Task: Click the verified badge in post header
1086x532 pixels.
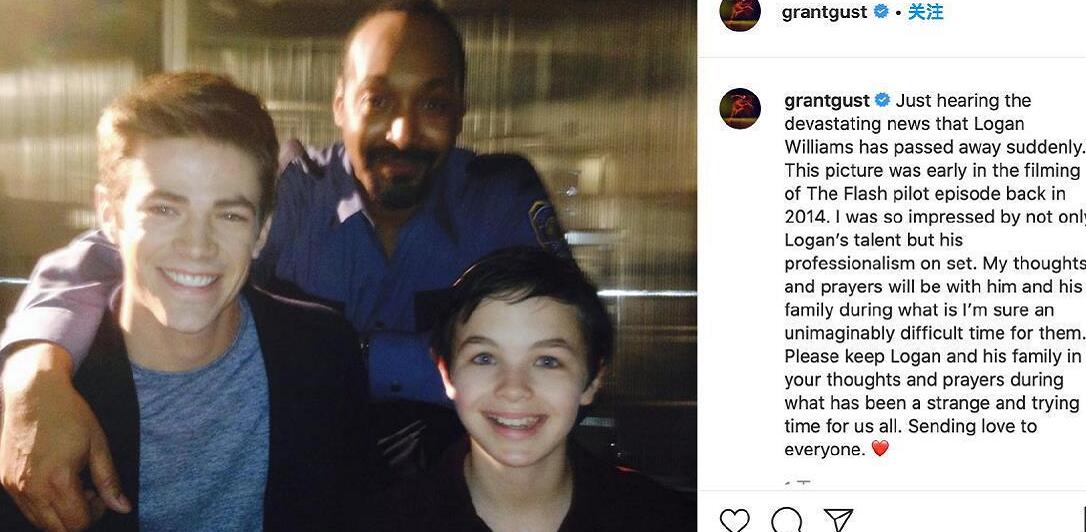Action: 881,12
